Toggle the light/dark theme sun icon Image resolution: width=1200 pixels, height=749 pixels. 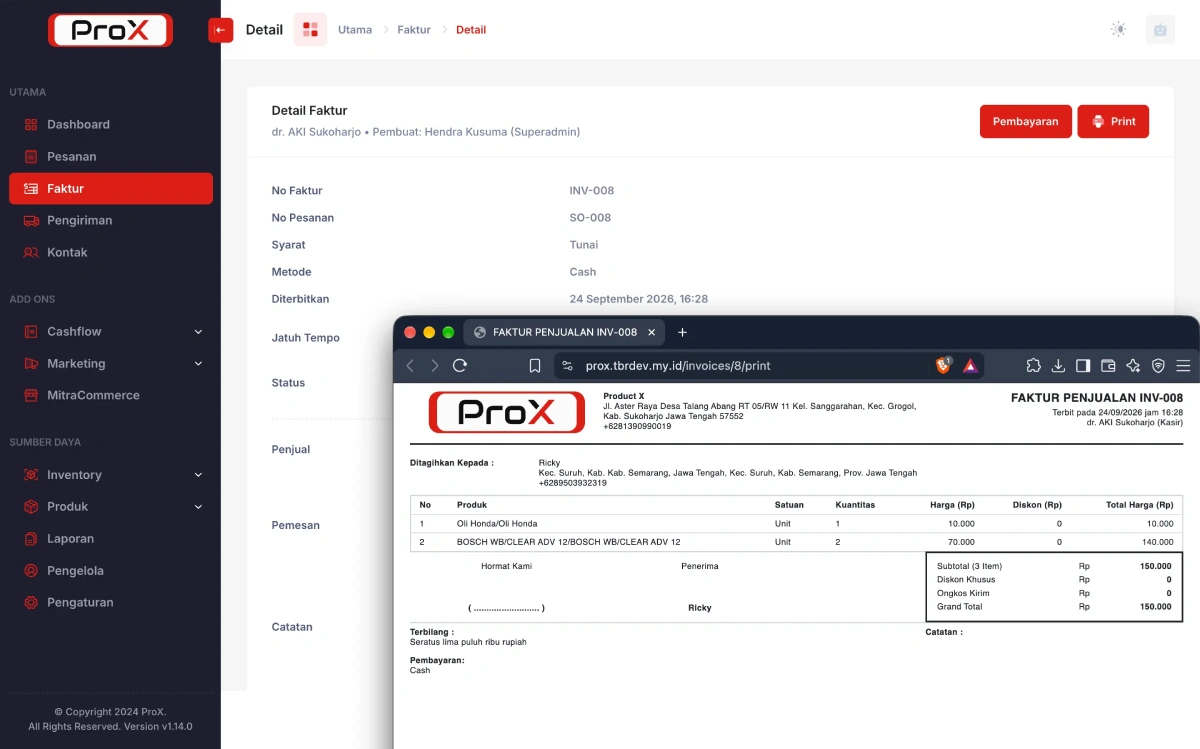click(1118, 30)
